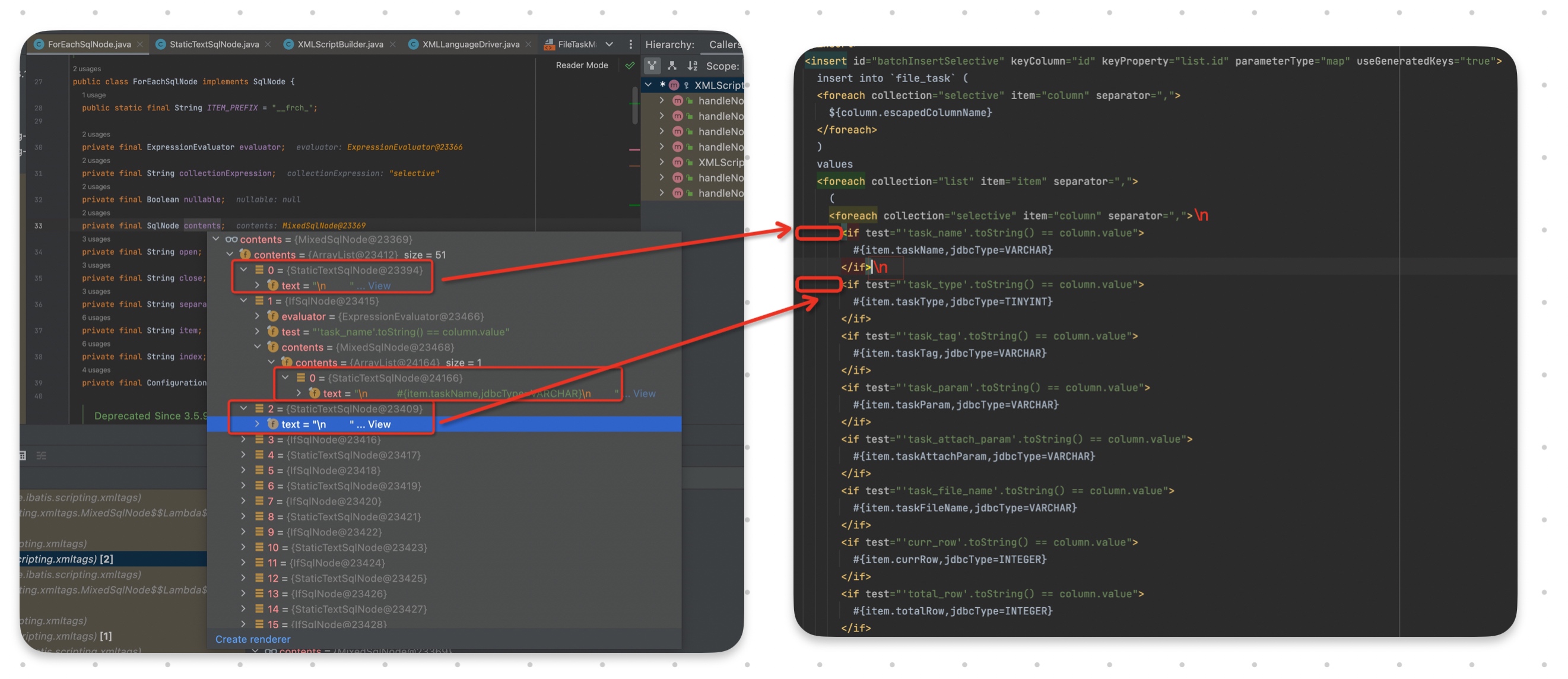Close the XMLLanguageDriver.java tab

(528, 44)
